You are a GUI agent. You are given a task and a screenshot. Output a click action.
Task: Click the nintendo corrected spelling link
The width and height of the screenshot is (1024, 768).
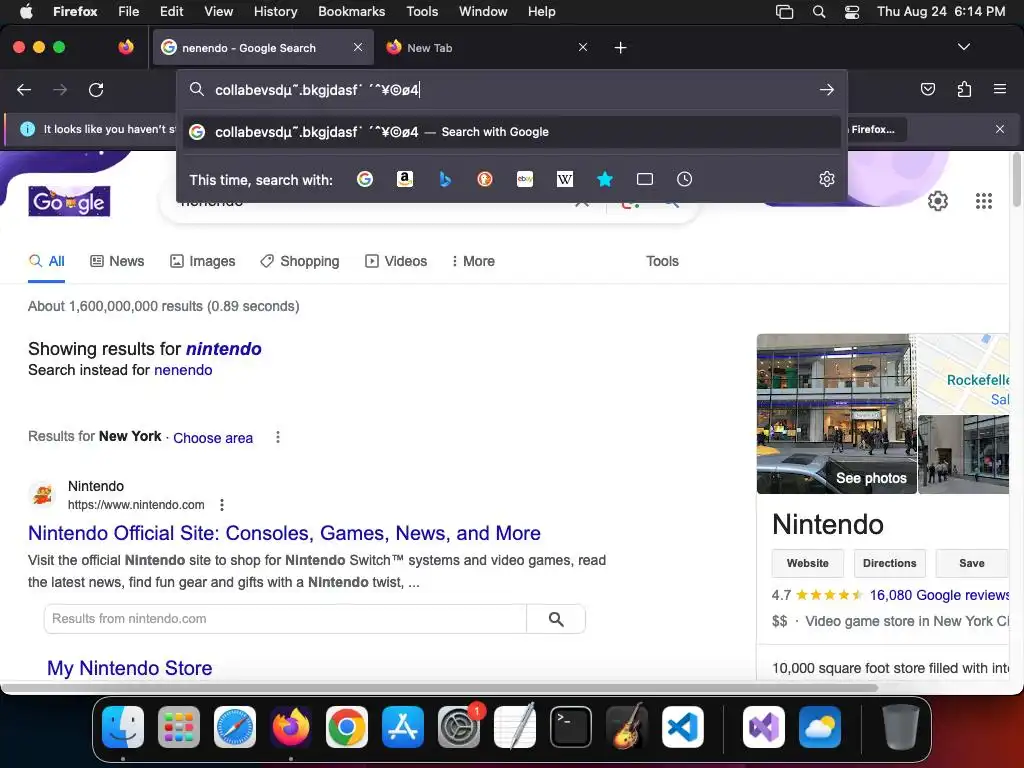(x=223, y=349)
